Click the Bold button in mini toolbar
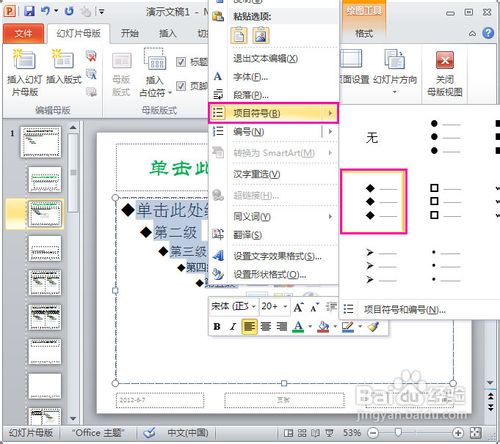The image size is (500, 444). point(217,326)
